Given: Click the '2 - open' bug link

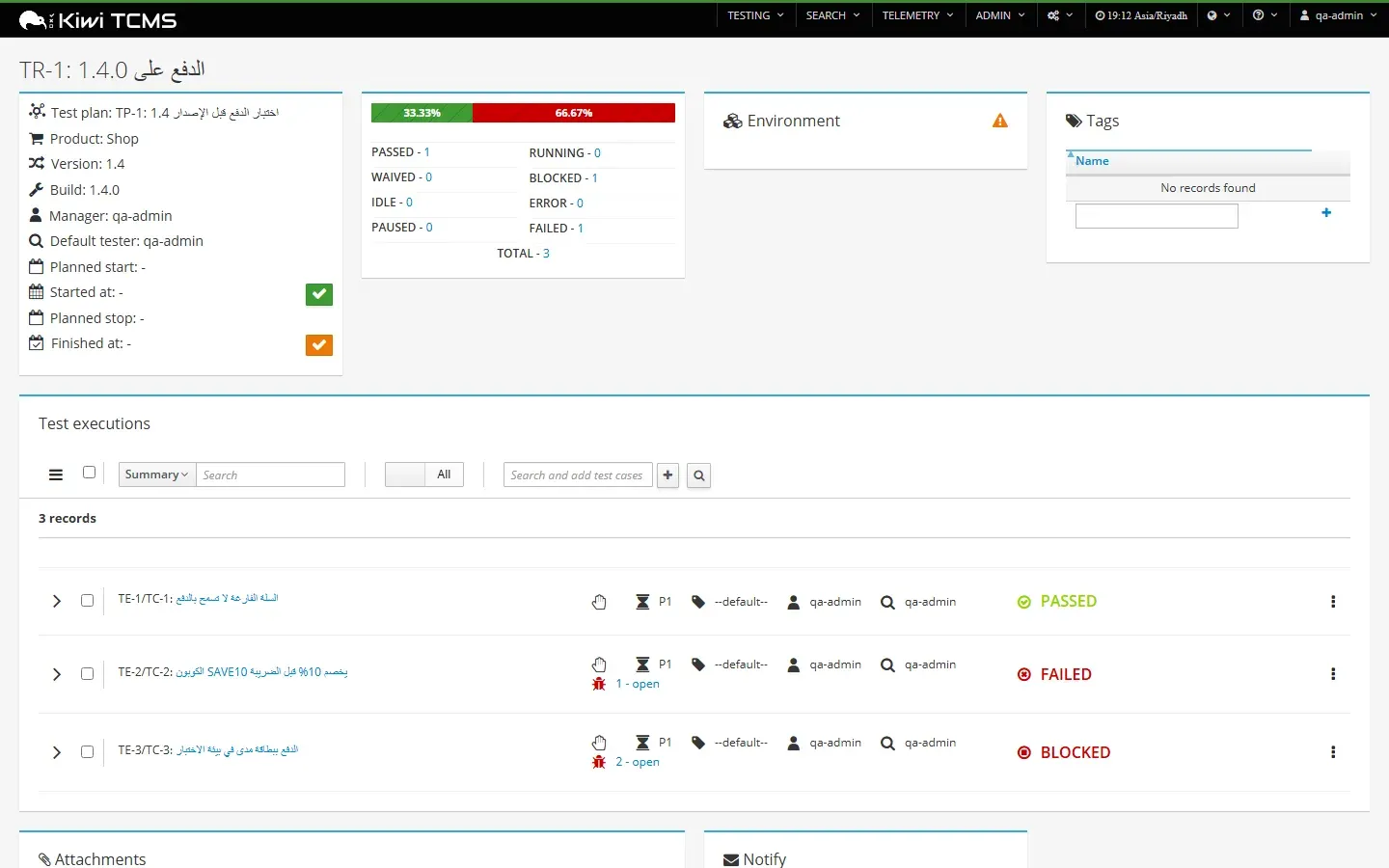Looking at the screenshot, I should point(638,762).
